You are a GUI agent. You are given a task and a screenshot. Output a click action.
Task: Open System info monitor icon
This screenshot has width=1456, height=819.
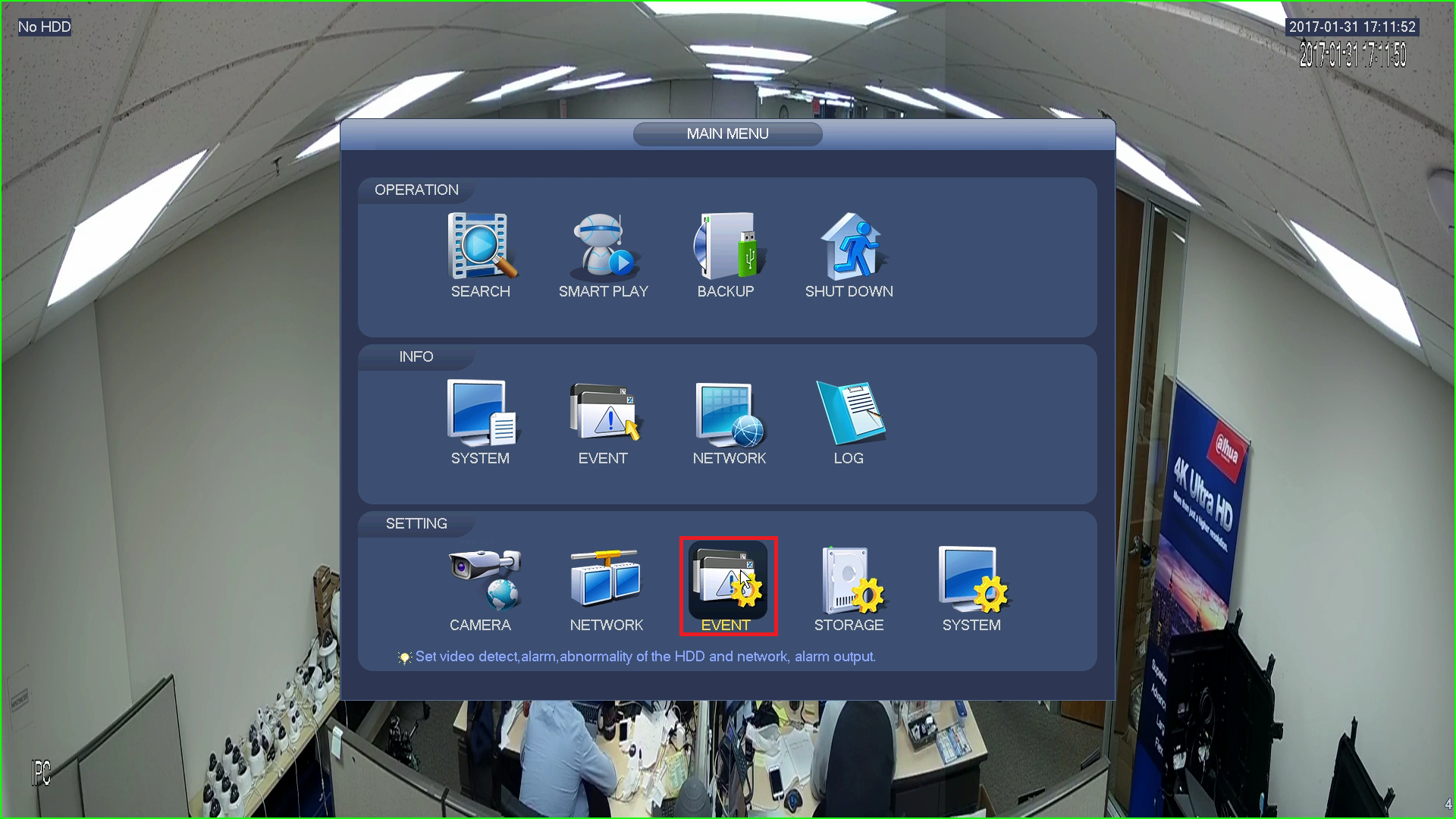[x=481, y=413]
